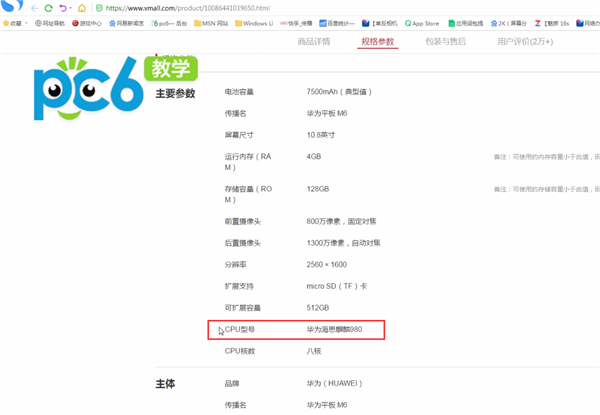Open the last bookmark cut off at the toolbar end
This screenshot has height=415, width=600.
pyautogui.click(x=588, y=23)
